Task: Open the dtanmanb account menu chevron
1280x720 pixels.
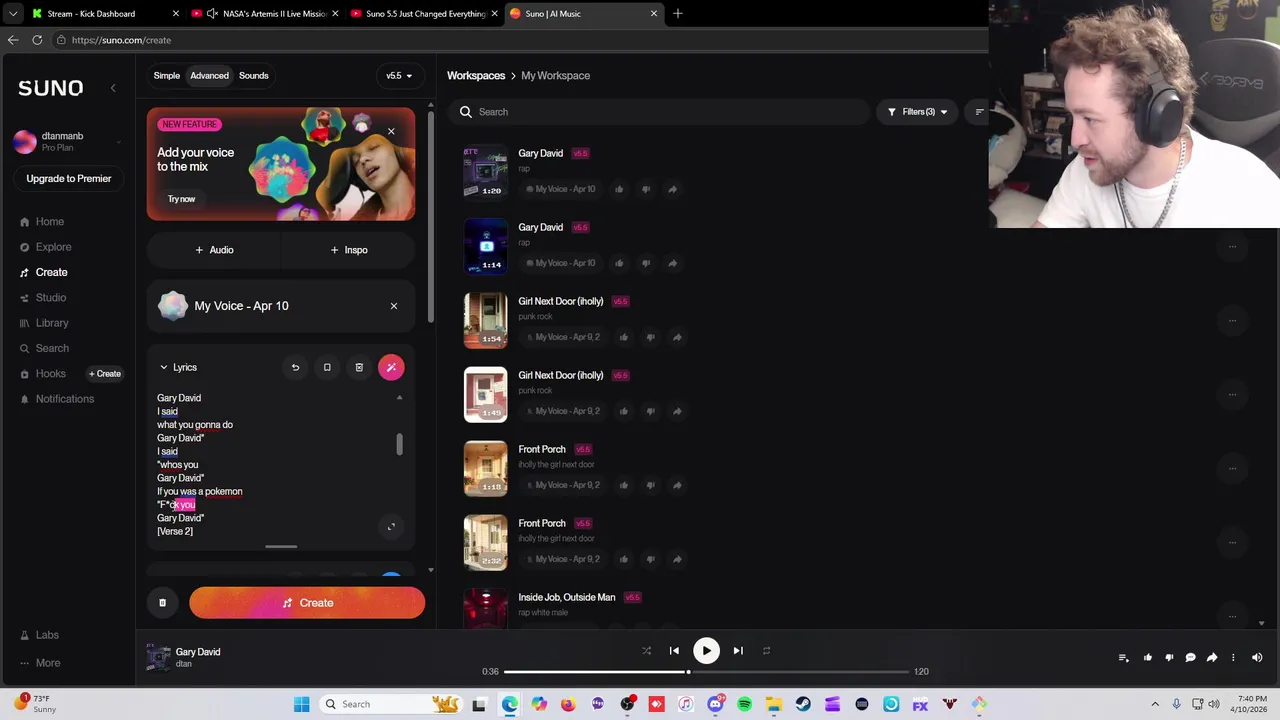Action: point(119,142)
